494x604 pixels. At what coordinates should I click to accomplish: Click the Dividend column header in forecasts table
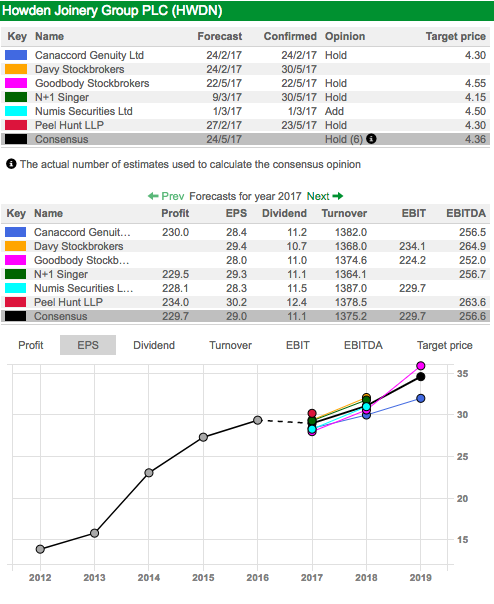[284, 213]
